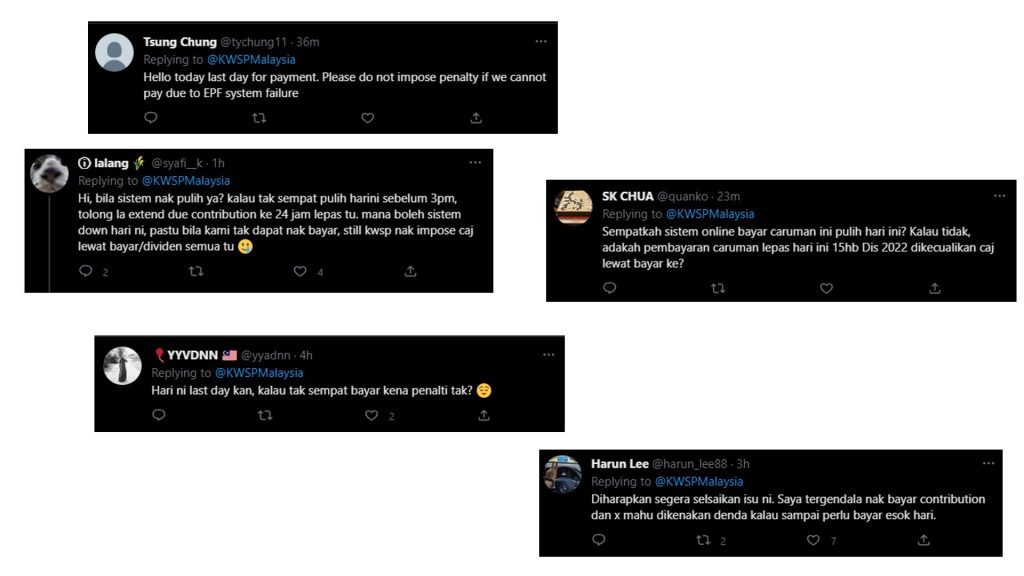
Task: Like Harun Lee's tweet
Action: click(813, 540)
